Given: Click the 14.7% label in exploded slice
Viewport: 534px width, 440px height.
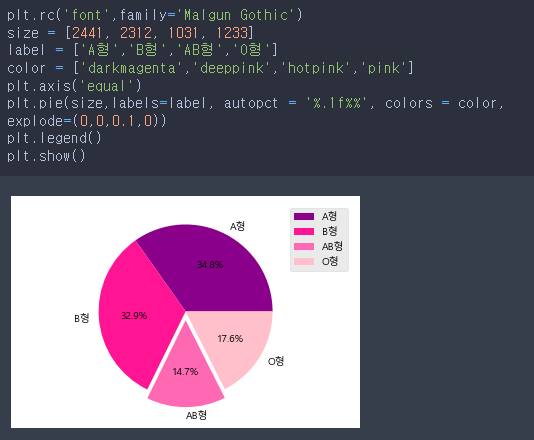Looking at the screenshot, I should click(x=185, y=372).
